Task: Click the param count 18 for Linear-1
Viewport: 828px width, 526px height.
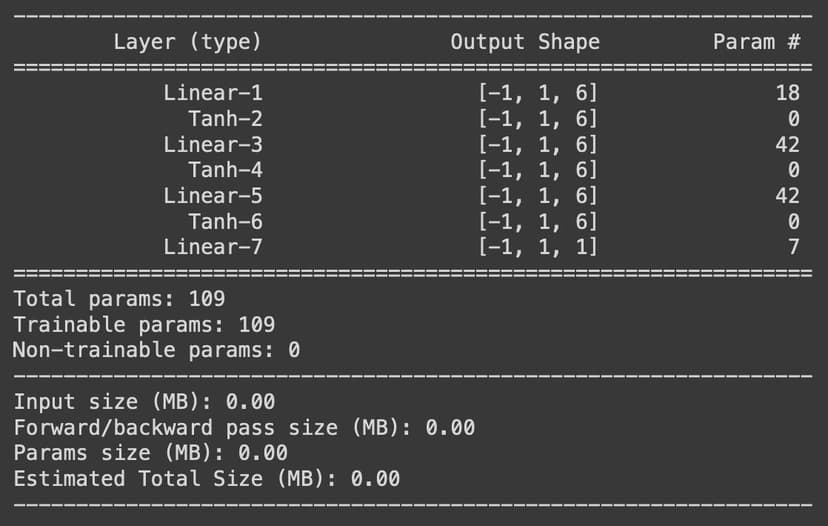Action: 787,93
